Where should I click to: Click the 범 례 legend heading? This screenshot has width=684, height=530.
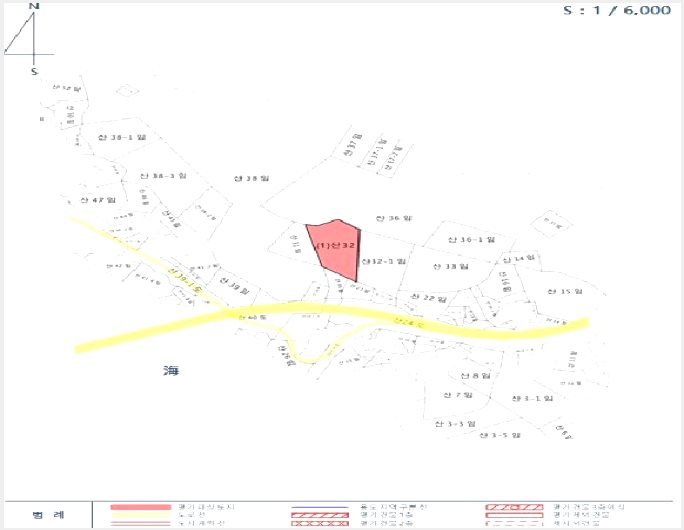tap(48, 515)
